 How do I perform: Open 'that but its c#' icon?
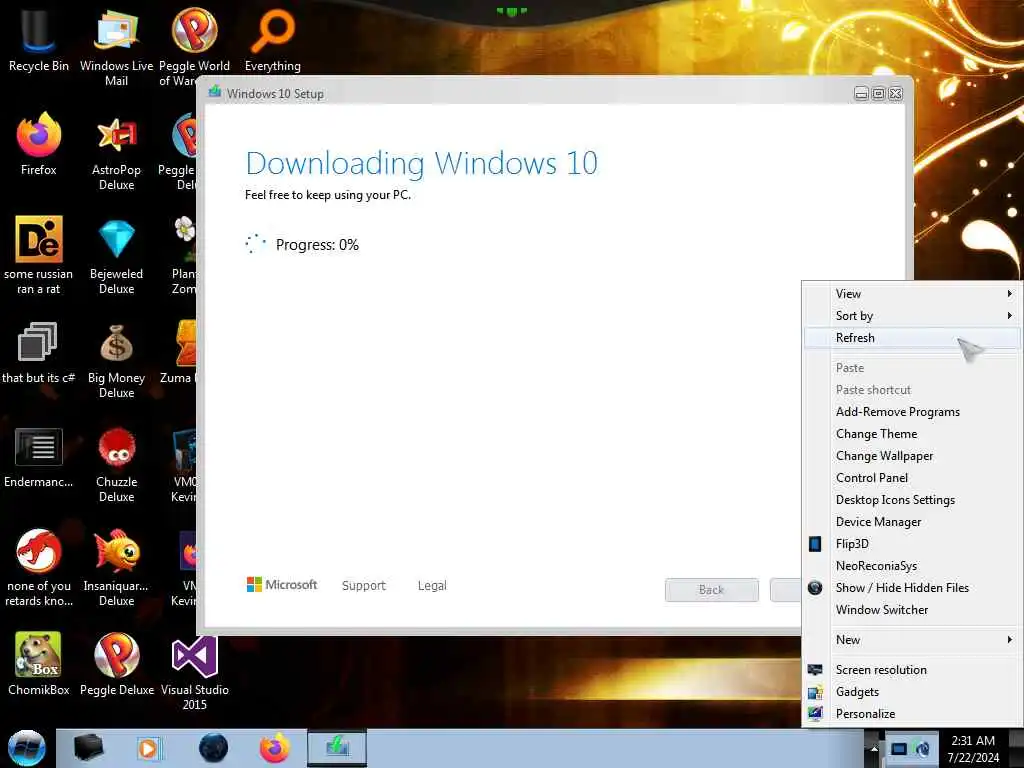tap(39, 351)
